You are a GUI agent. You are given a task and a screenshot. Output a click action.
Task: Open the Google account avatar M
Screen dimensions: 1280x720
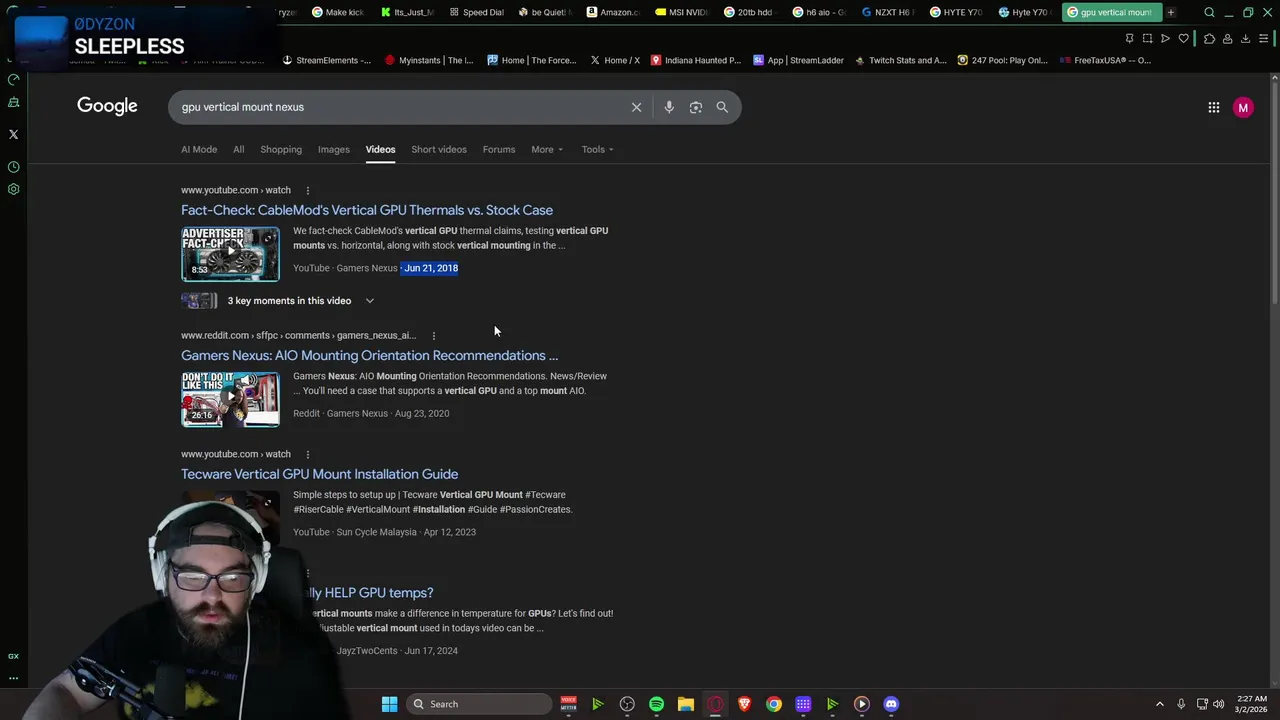pos(1243,107)
